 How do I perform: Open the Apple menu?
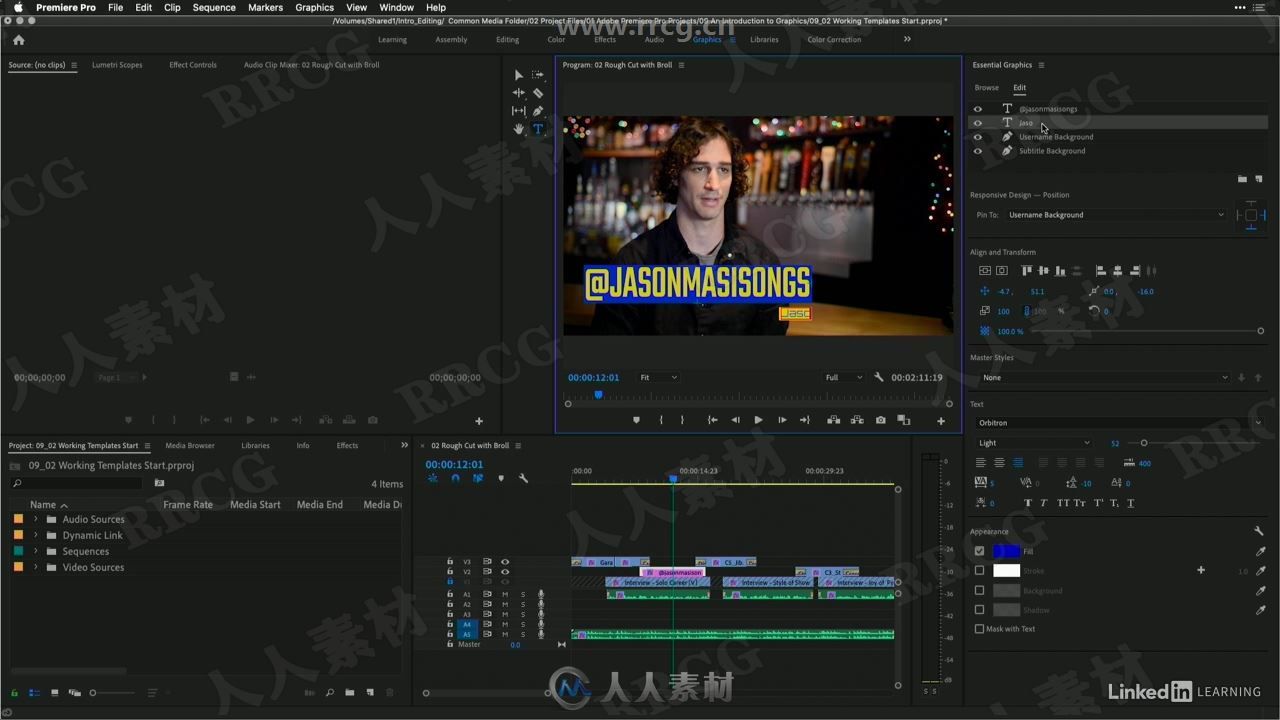pos(18,7)
